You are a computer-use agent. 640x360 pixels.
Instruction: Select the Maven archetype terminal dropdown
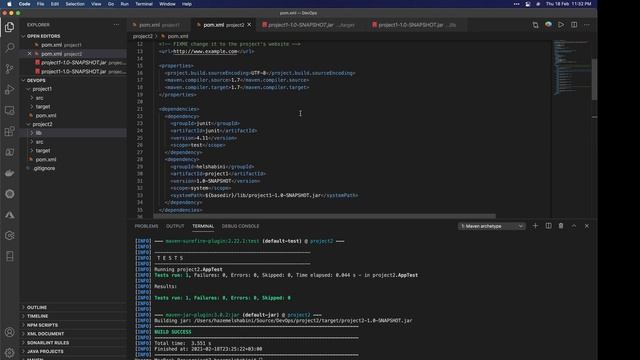[x=491, y=226]
